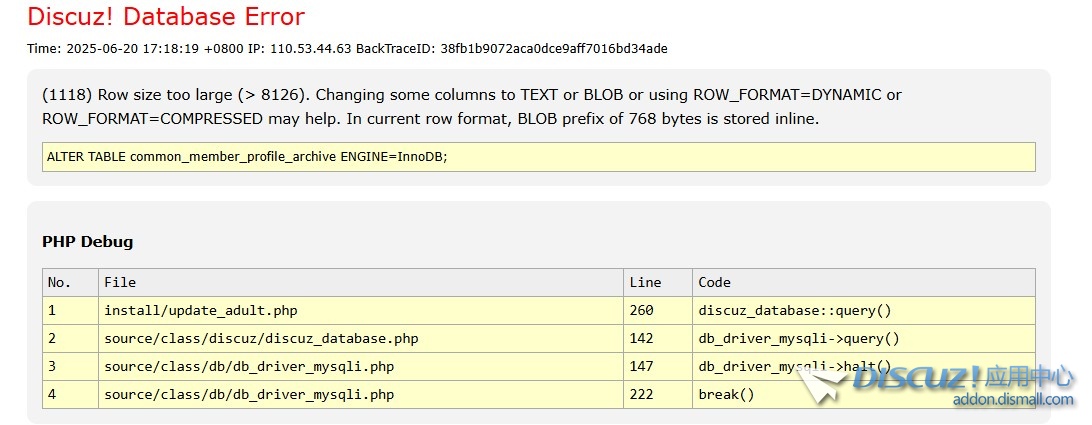Click the db_driver_mysqli->query() code cell
Image resolution: width=1092 pixels, height=425 pixels.
[864, 339]
